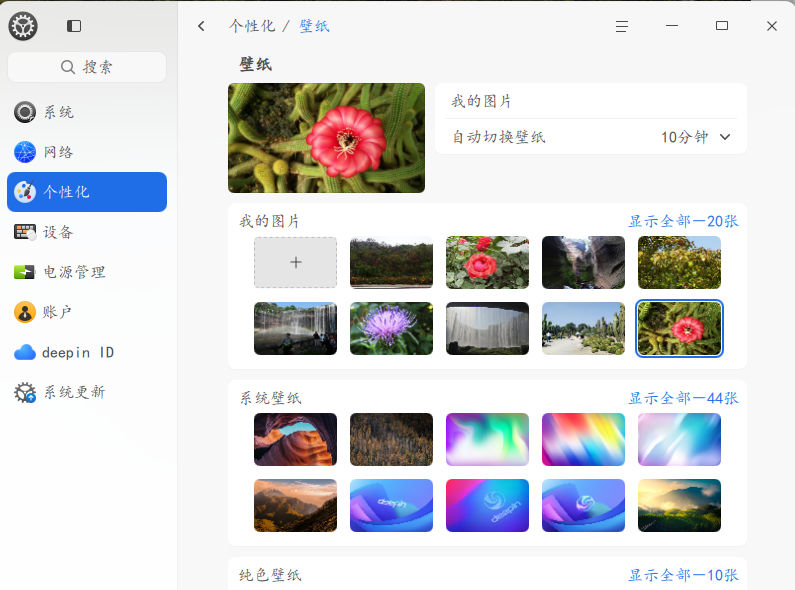Select the waterfall with rainbow thumbnail
Image resolution: width=795 pixels, height=590 pixels.
tap(296, 328)
